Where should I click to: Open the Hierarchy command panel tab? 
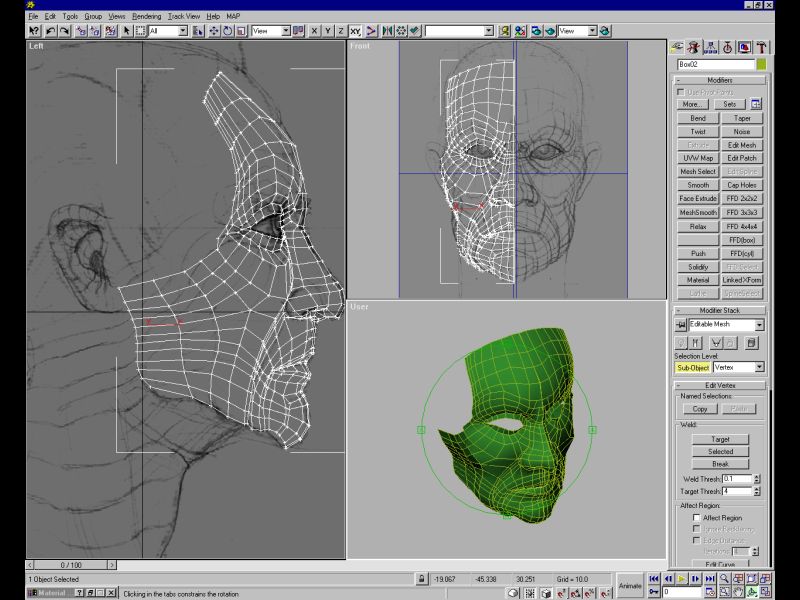pos(709,46)
